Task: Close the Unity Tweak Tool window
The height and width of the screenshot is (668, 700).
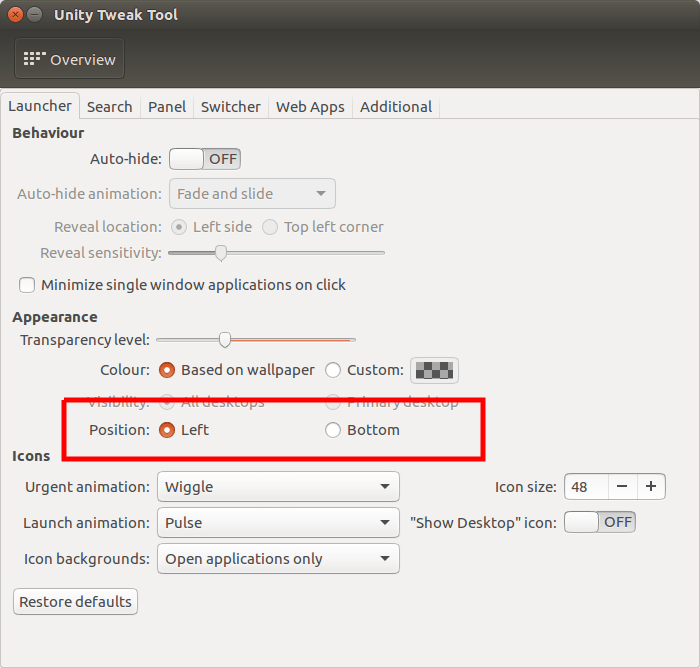Action: [x=15, y=15]
